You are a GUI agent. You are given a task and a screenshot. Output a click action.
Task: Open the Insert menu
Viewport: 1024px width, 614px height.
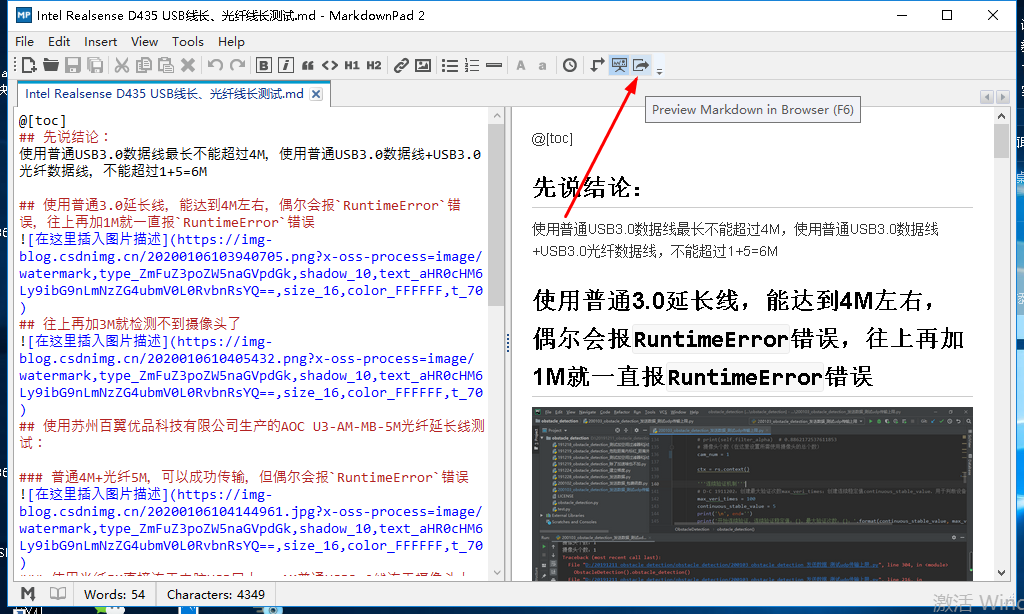coord(100,41)
